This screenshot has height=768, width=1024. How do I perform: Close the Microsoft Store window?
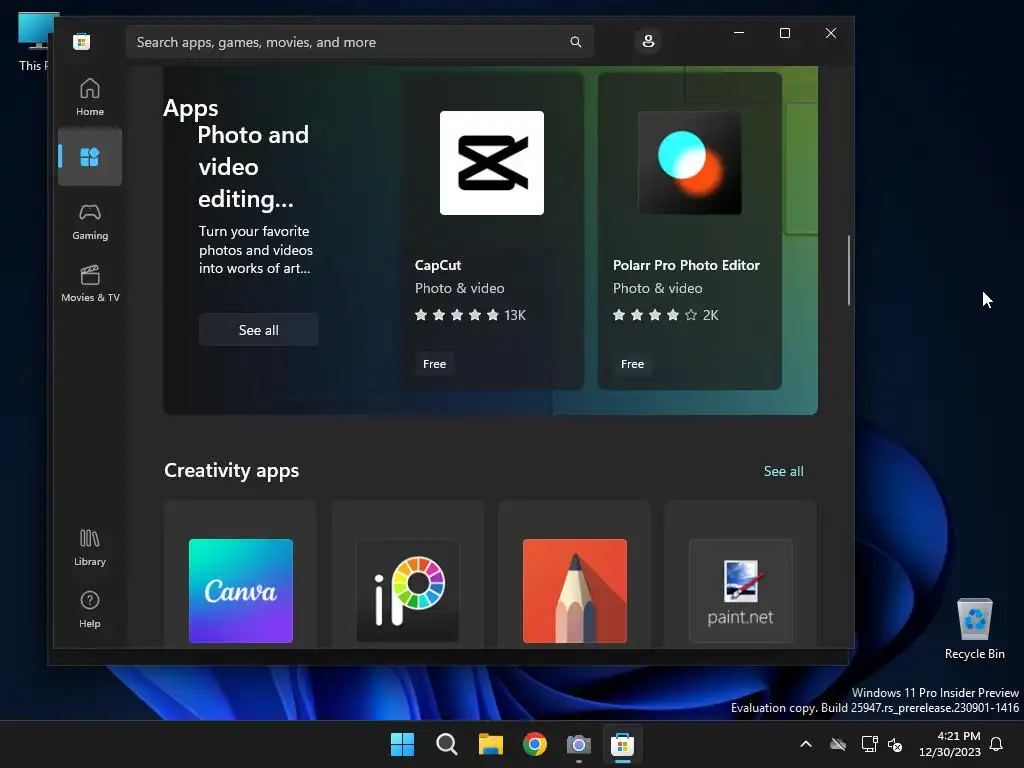(x=831, y=33)
